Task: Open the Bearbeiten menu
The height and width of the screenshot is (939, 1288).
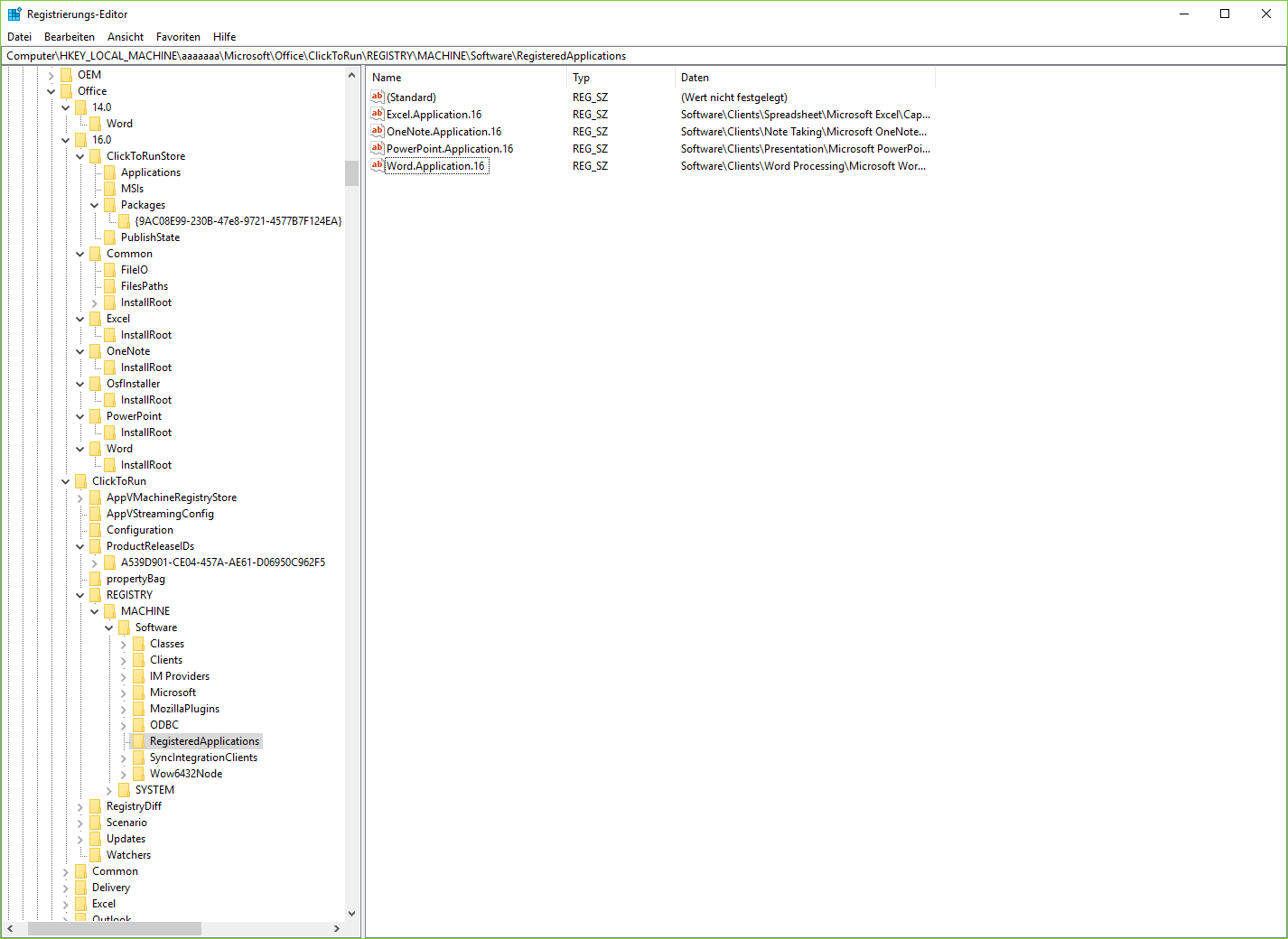Action: pos(70,37)
